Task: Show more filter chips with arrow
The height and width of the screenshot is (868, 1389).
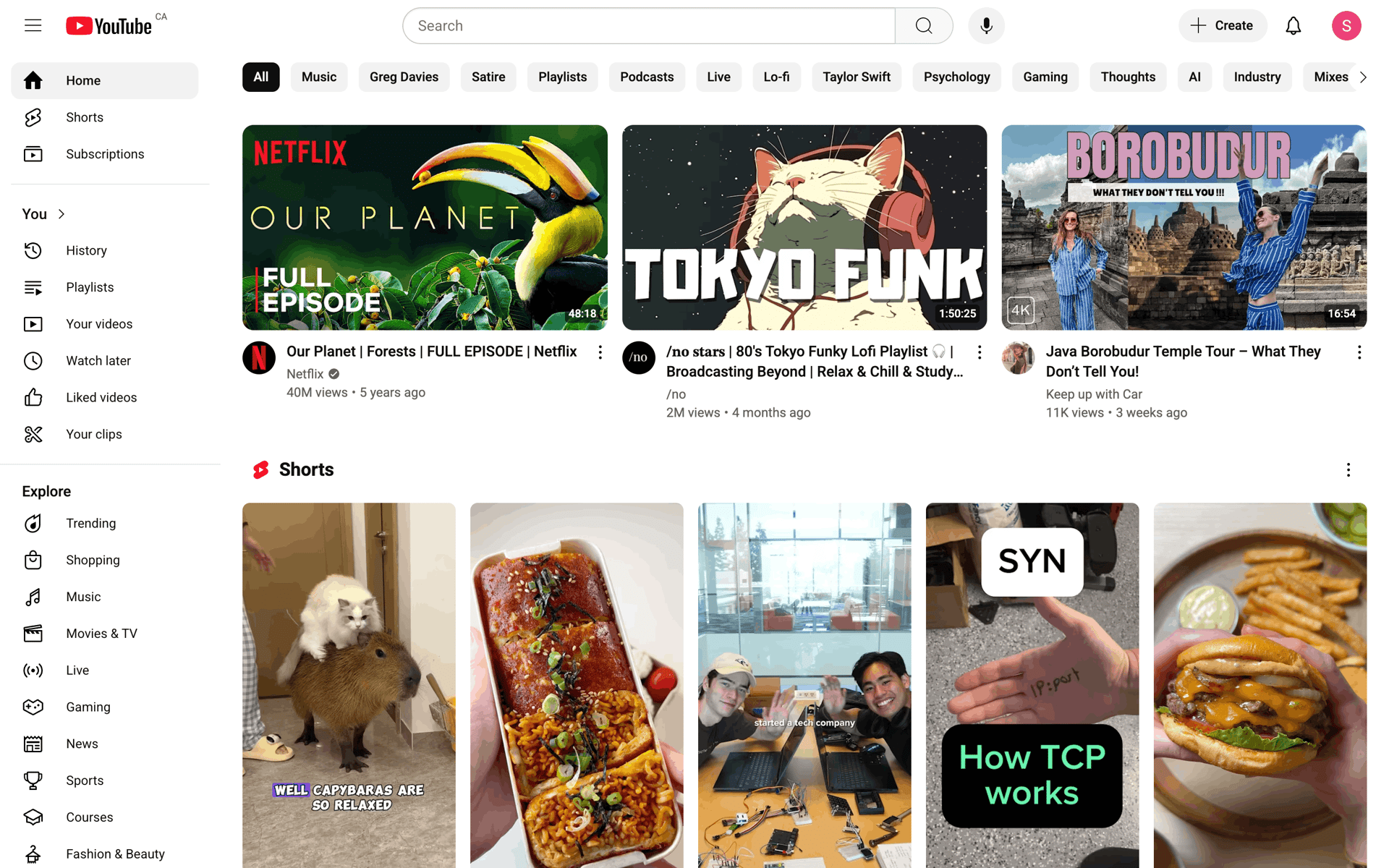Action: click(x=1363, y=77)
